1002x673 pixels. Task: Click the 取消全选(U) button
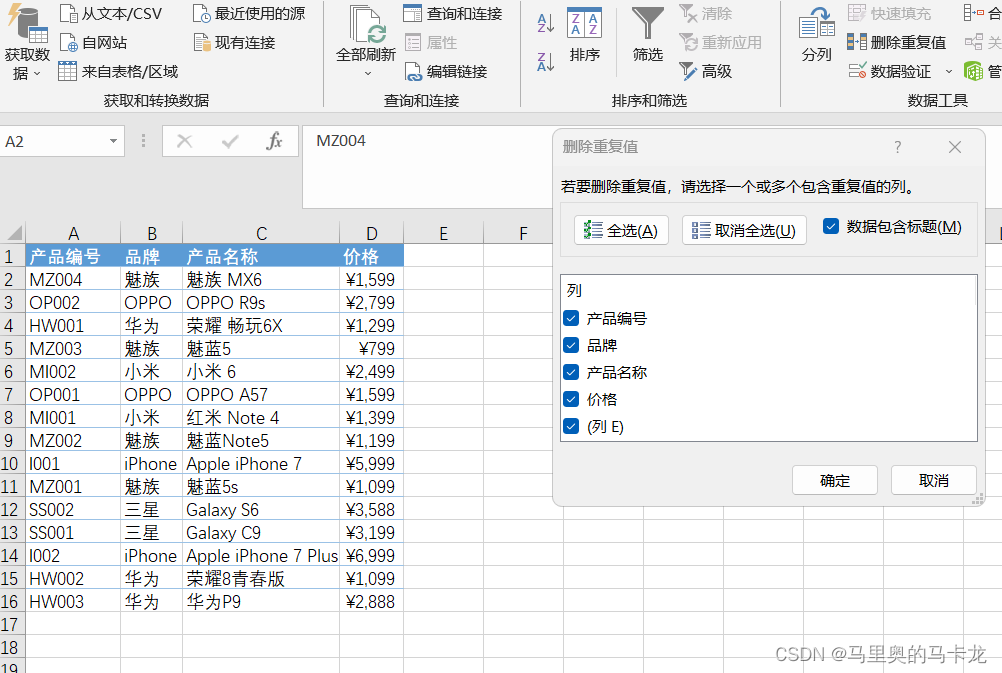point(744,230)
